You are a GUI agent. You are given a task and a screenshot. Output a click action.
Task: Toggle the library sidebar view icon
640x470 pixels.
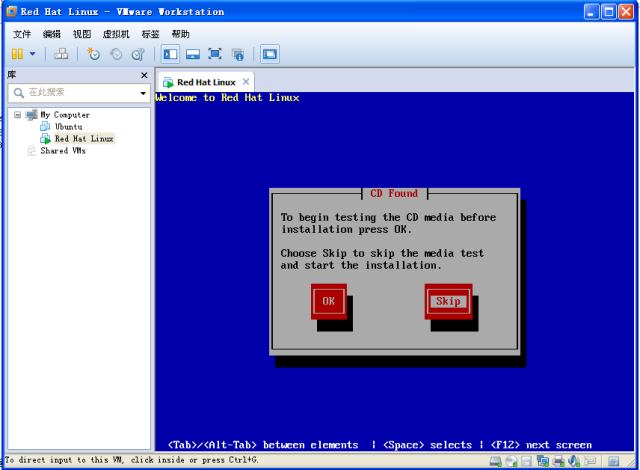tap(170, 54)
